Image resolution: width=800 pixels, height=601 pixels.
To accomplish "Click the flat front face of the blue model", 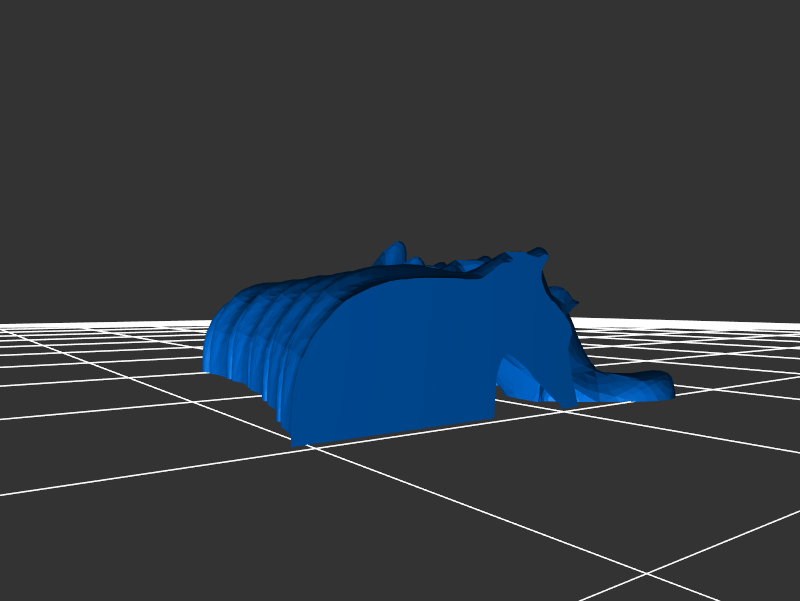I will [400, 360].
